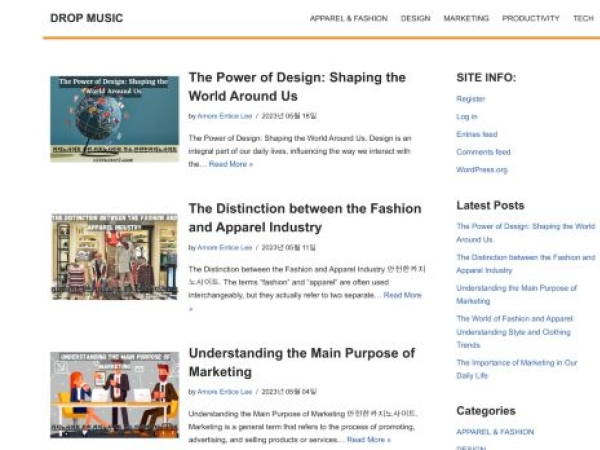Click the Log in link in sidebar
This screenshot has height=450, width=600.
click(466, 117)
